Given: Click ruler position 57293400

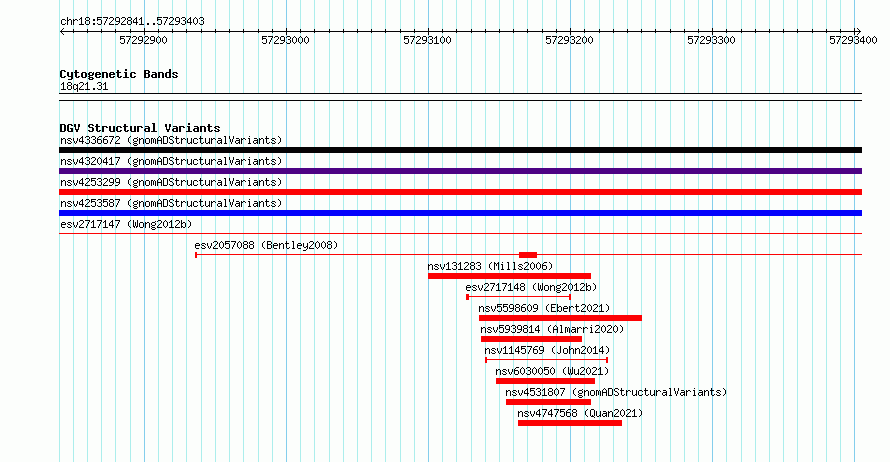Looking at the screenshot, I should coord(853,40).
